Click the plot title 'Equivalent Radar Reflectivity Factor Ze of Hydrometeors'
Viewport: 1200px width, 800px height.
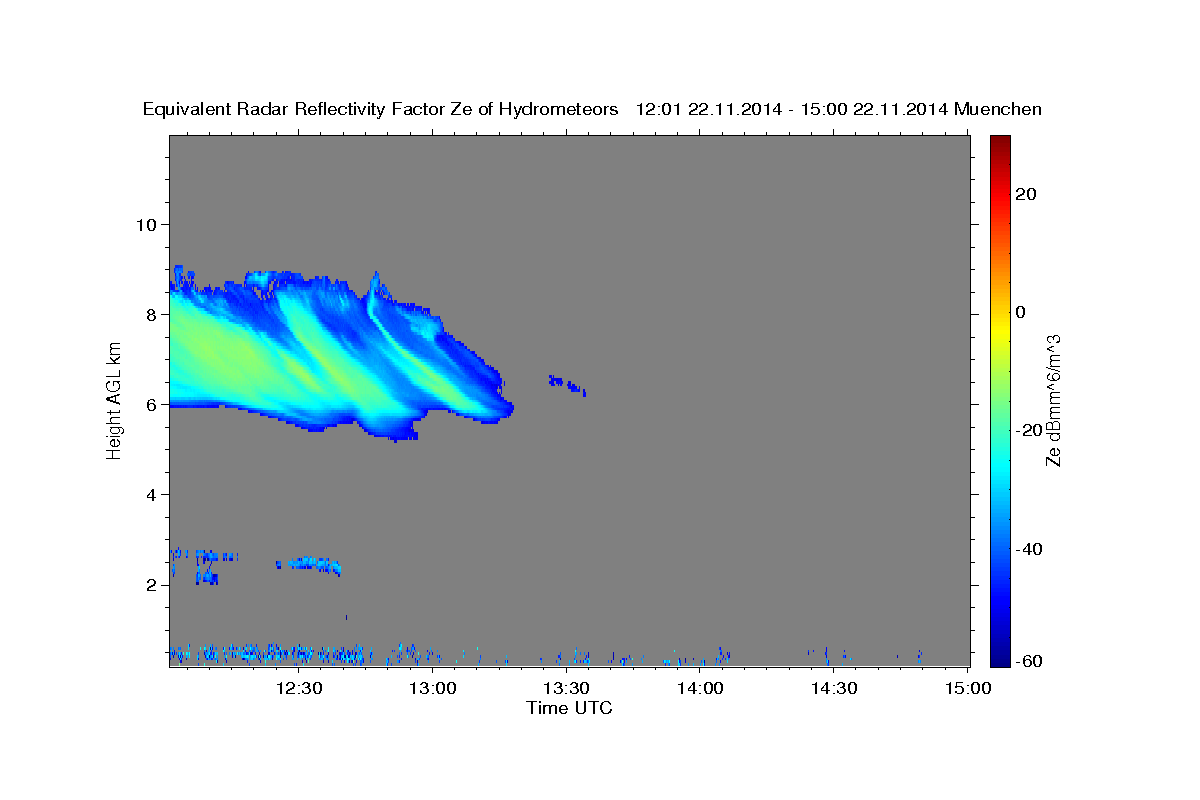pyautogui.click(x=381, y=110)
